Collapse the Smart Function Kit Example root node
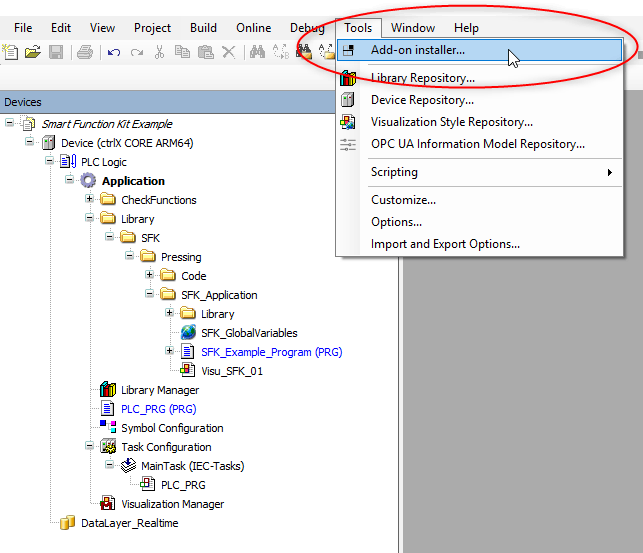Image resolution: width=643 pixels, height=553 pixels. [9, 122]
